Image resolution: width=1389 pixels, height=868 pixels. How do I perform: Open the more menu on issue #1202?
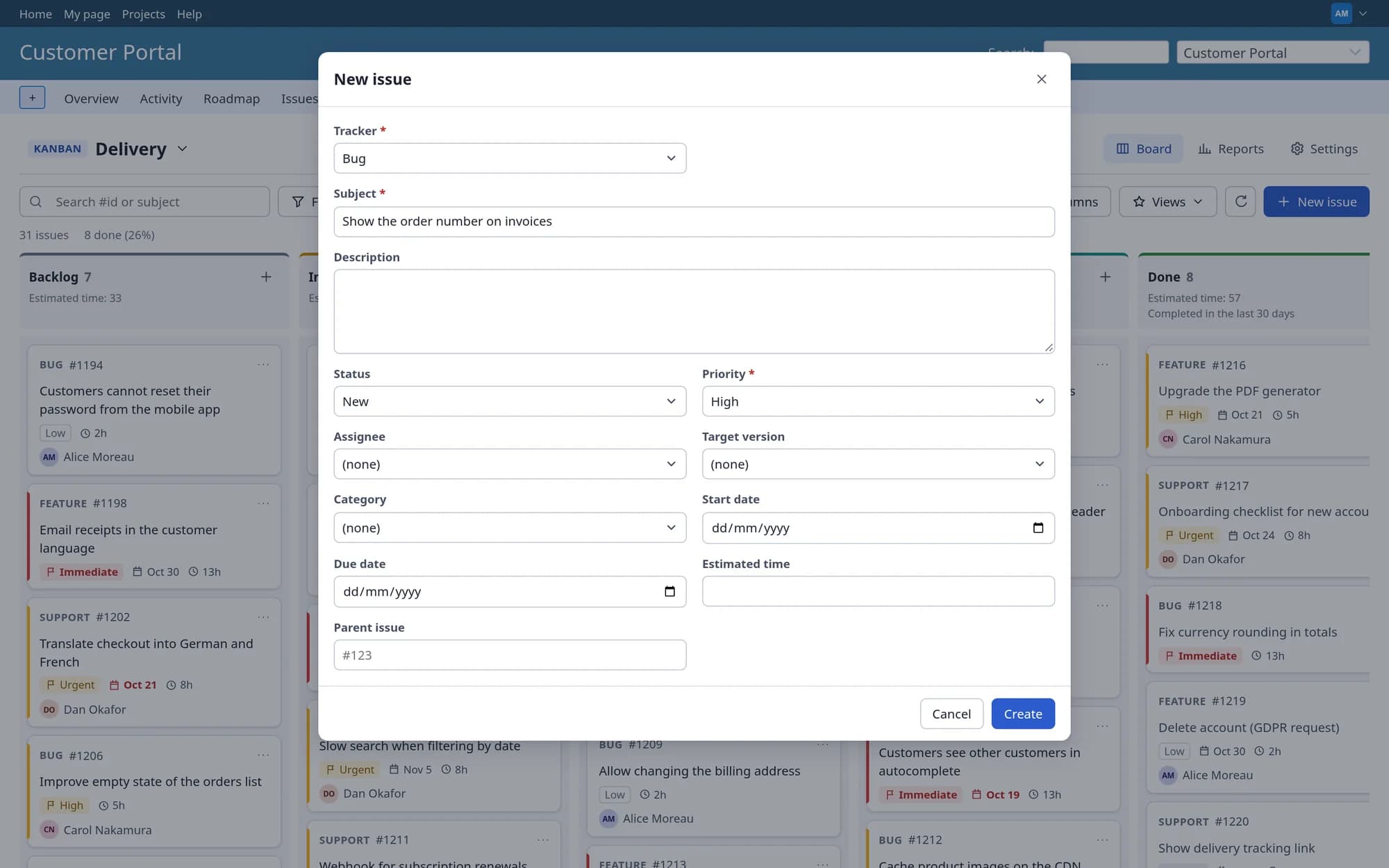pyautogui.click(x=263, y=617)
